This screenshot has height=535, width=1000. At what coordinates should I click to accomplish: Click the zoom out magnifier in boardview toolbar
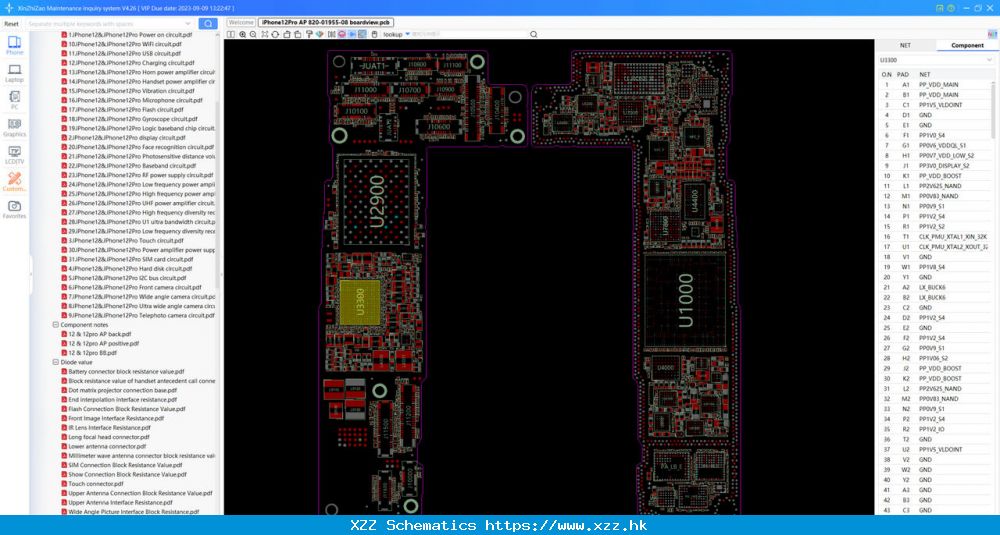pos(253,34)
